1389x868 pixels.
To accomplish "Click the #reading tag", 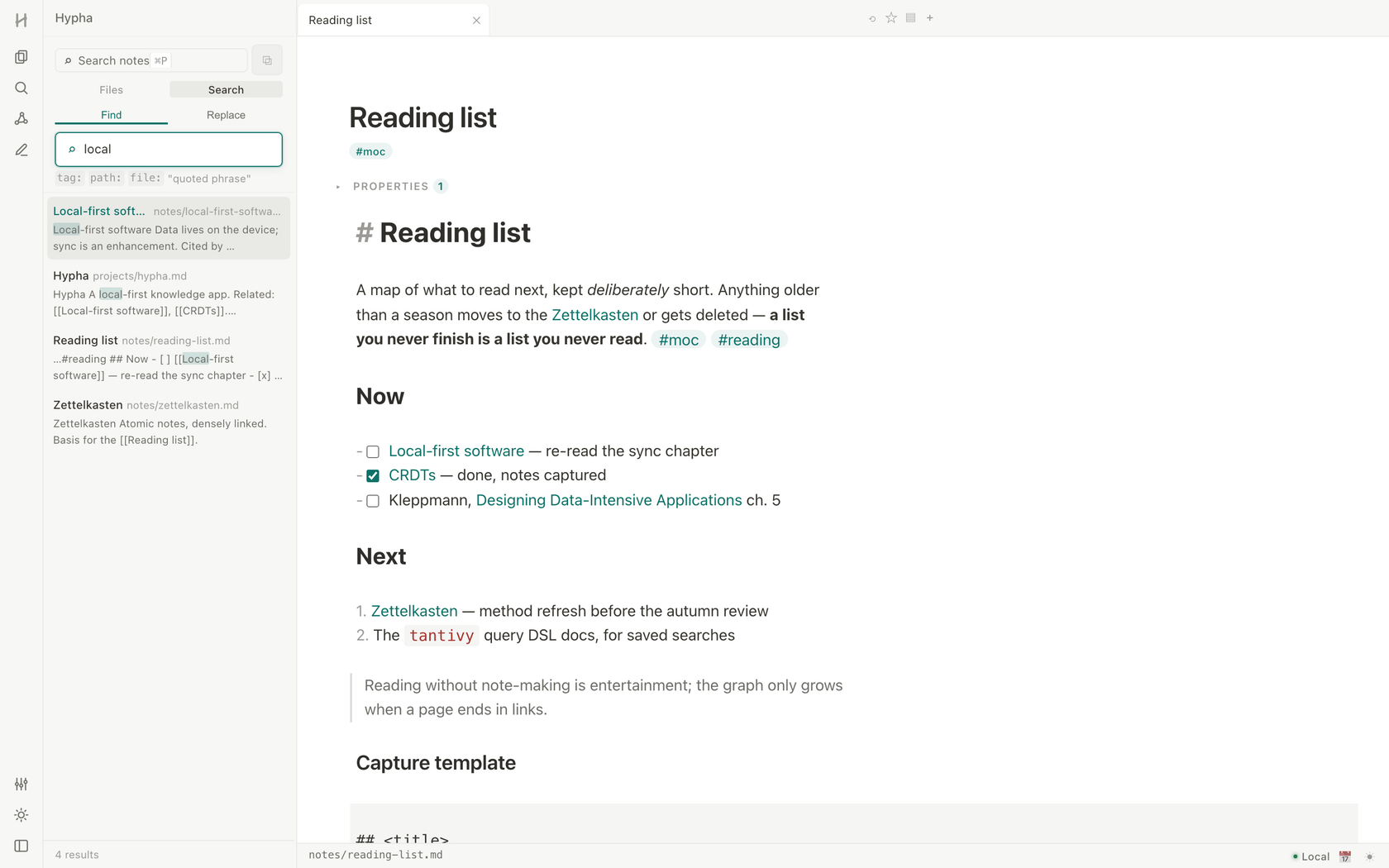I will [x=749, y=340].
